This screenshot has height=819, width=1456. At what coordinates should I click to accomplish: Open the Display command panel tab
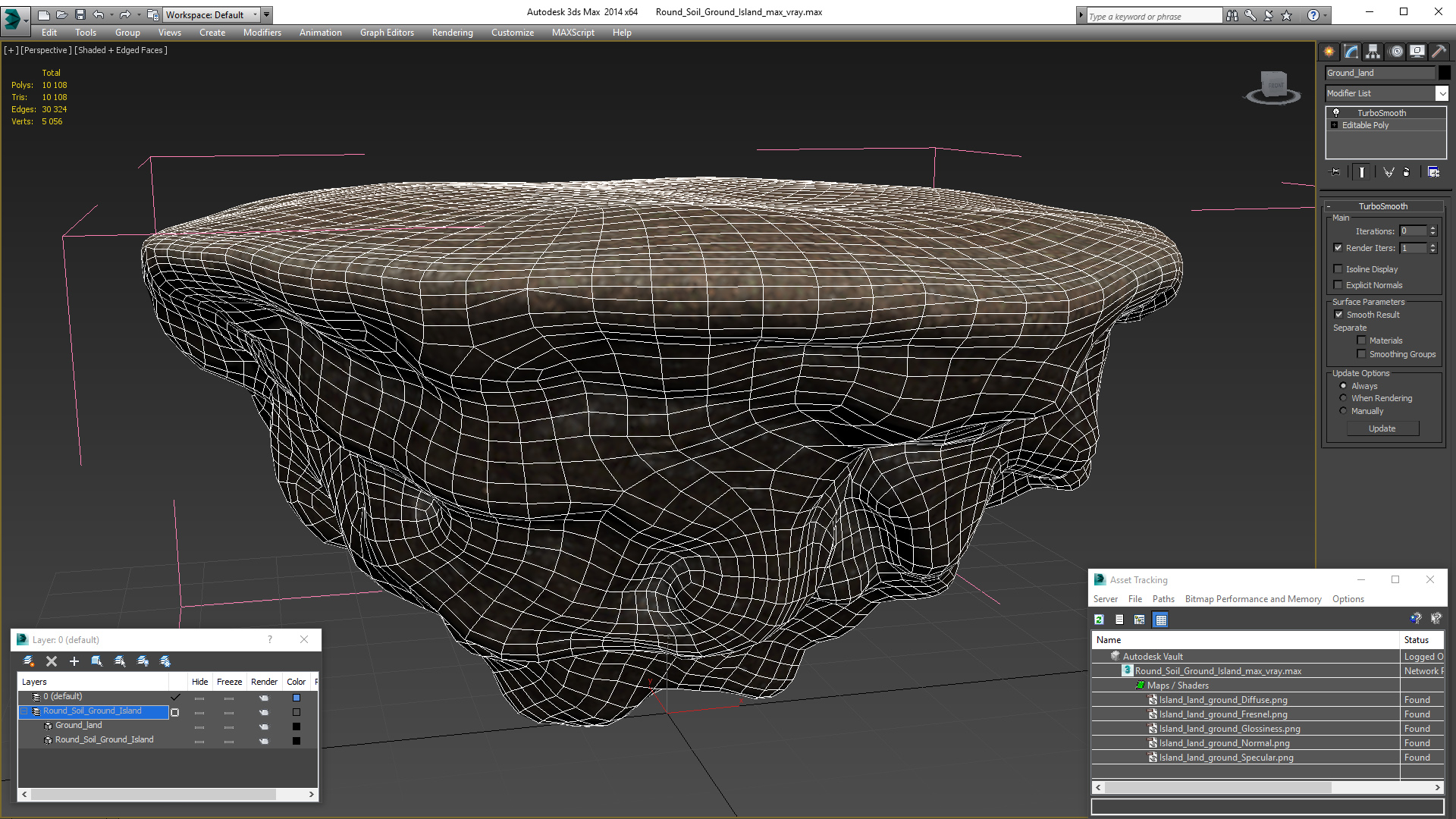tap(1417, 52)
